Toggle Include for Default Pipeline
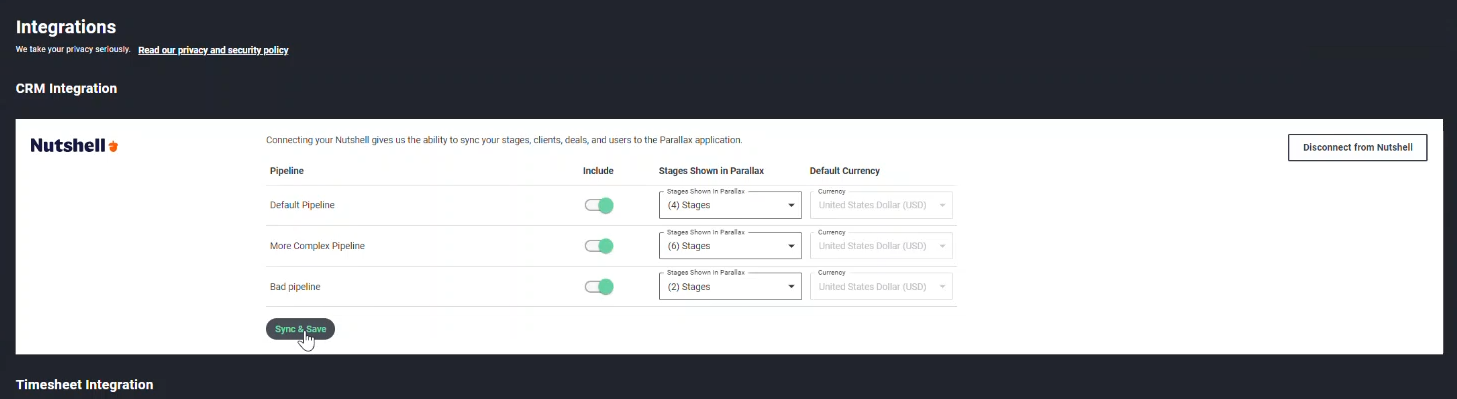The height and width of the screenshot is (399, 1457). [x=599, y=205]
